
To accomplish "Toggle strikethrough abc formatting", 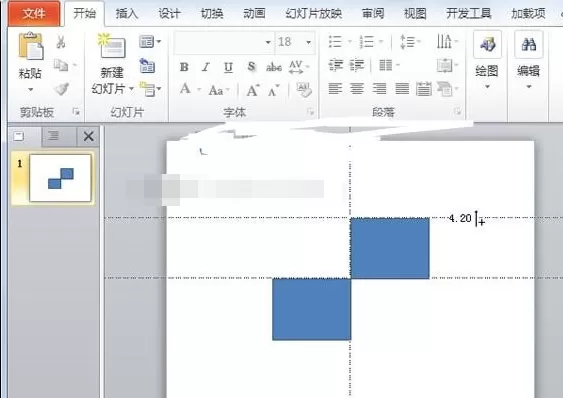I will pos(274,67).
